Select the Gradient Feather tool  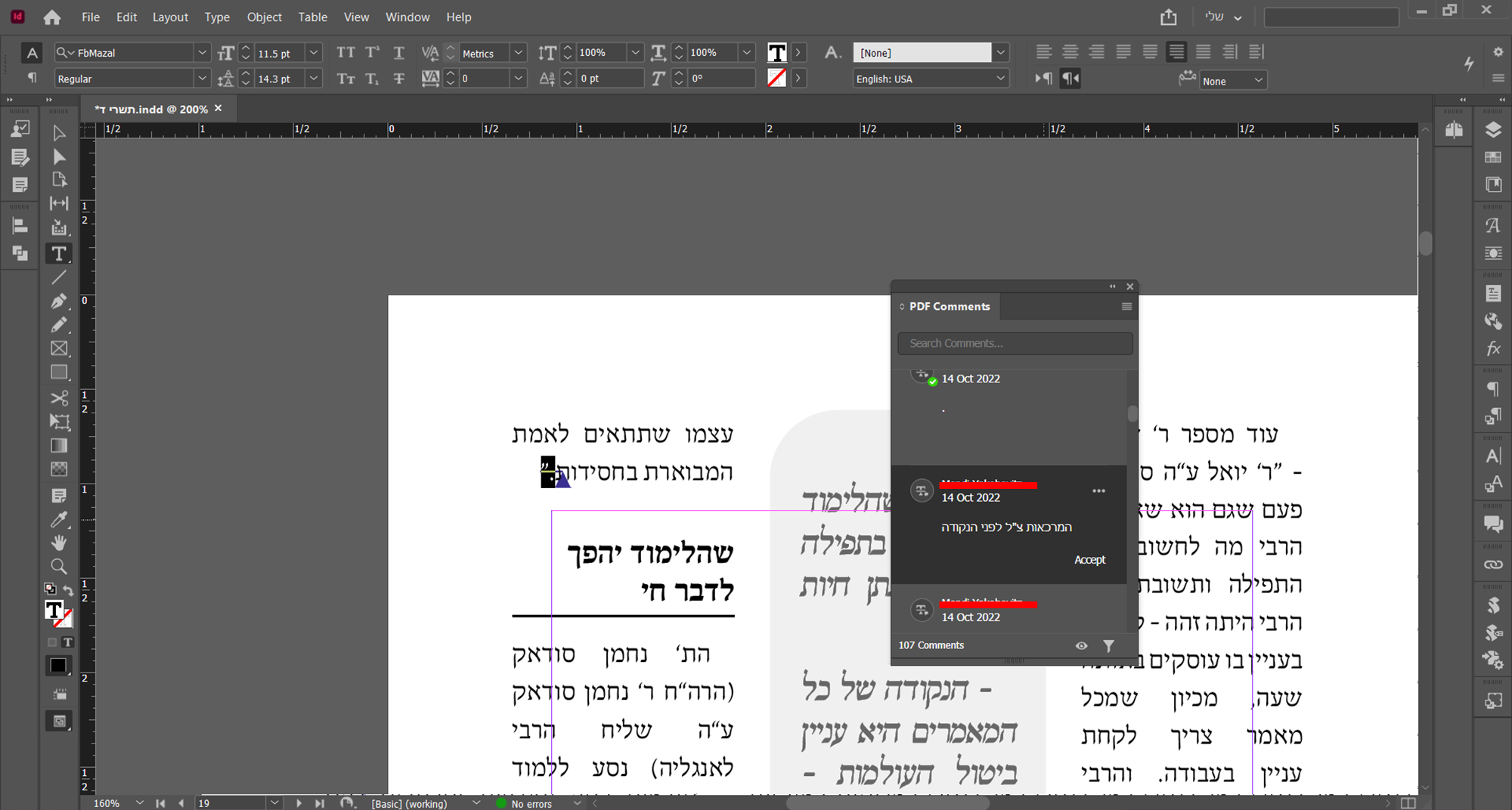tap(59, 469)
